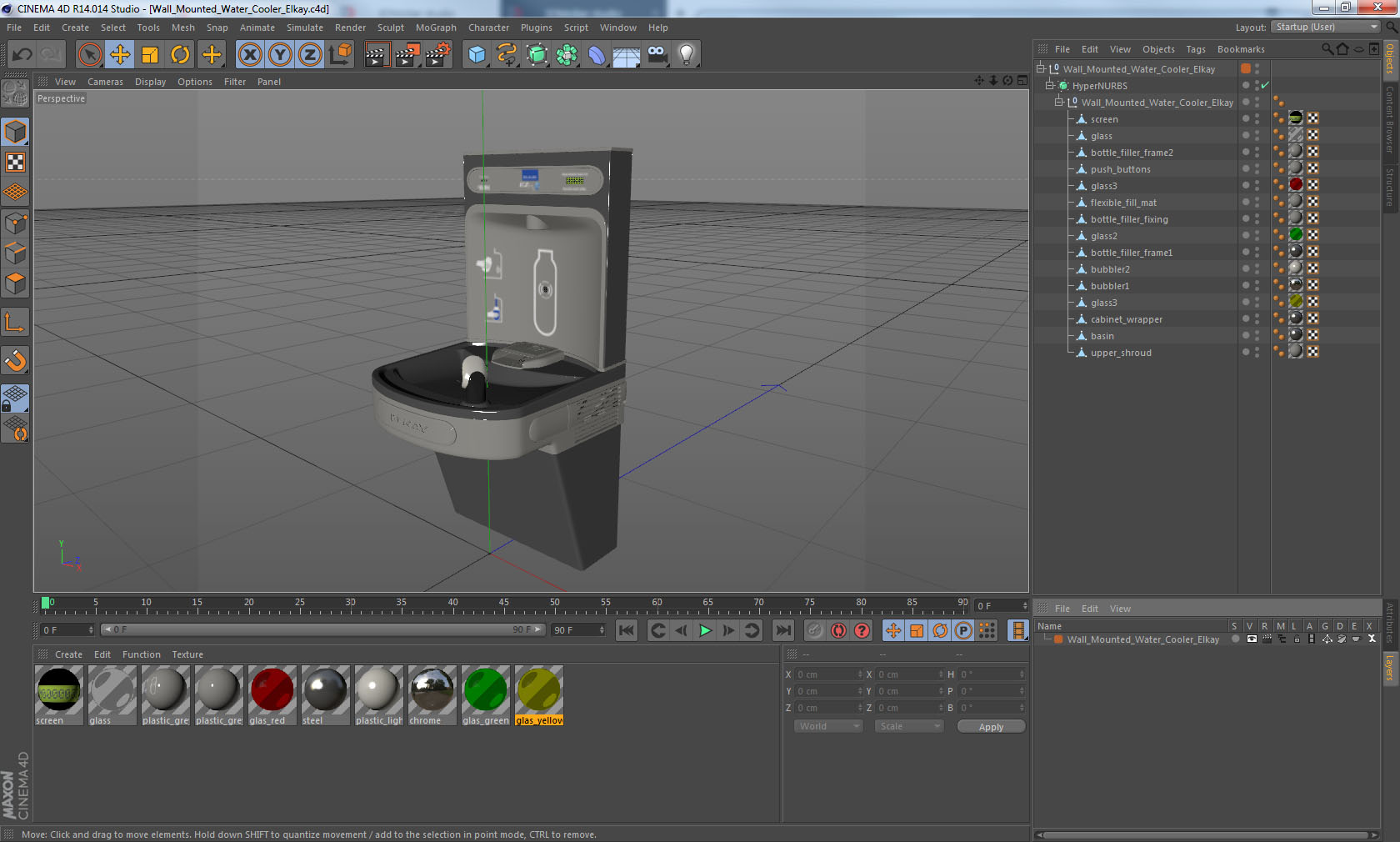Toggle coordinate system icon

[x=340, y=55]
